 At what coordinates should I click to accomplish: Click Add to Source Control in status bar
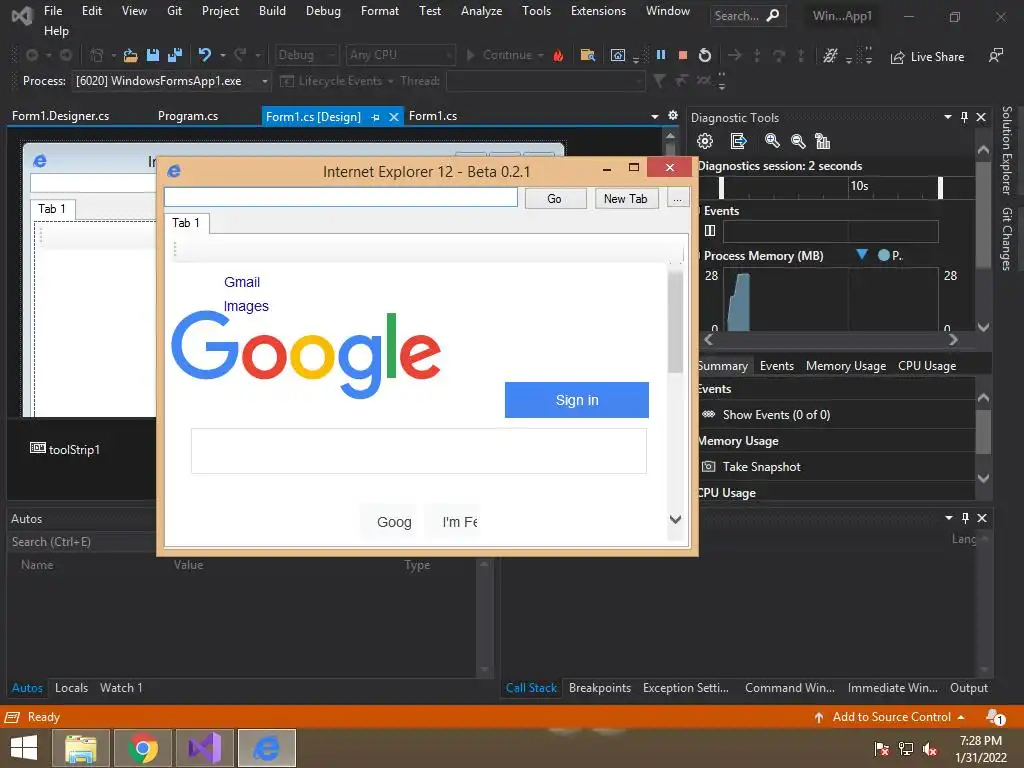[891, 717]
